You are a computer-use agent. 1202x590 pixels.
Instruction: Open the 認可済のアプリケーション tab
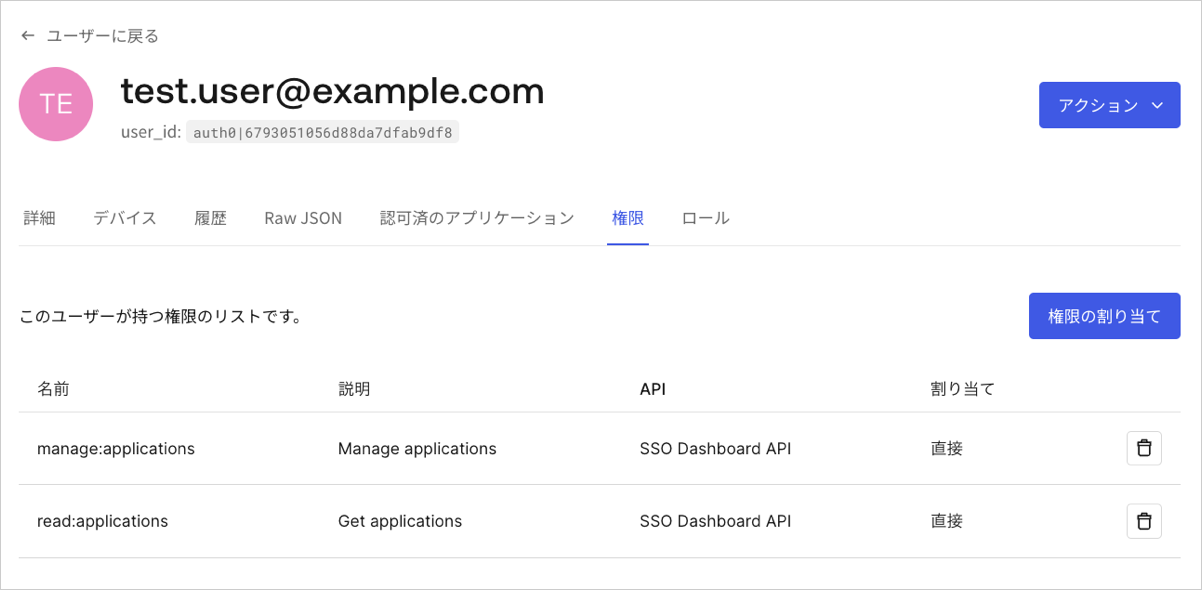477,217
